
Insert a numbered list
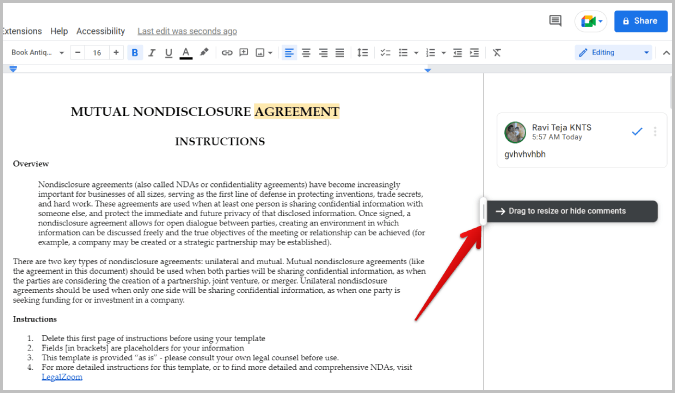click(x=430, y=53)
